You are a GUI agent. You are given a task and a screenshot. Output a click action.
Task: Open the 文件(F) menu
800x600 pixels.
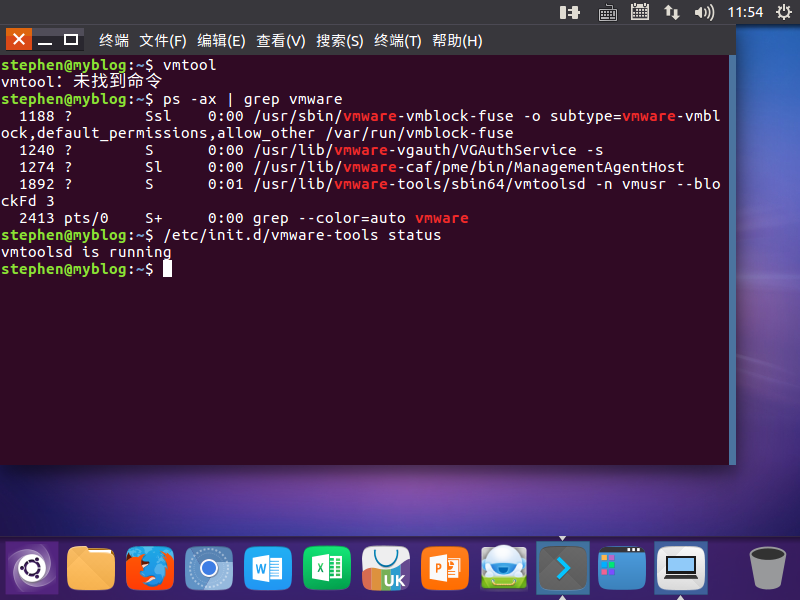(x=163, y=40)
